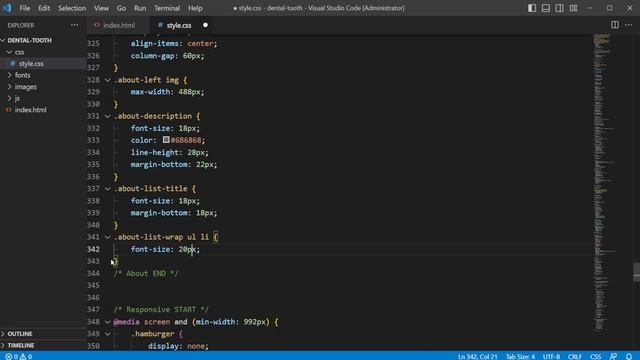Fold the @media screen block
This screenshot has width=640, height=360.
[107, 322]
